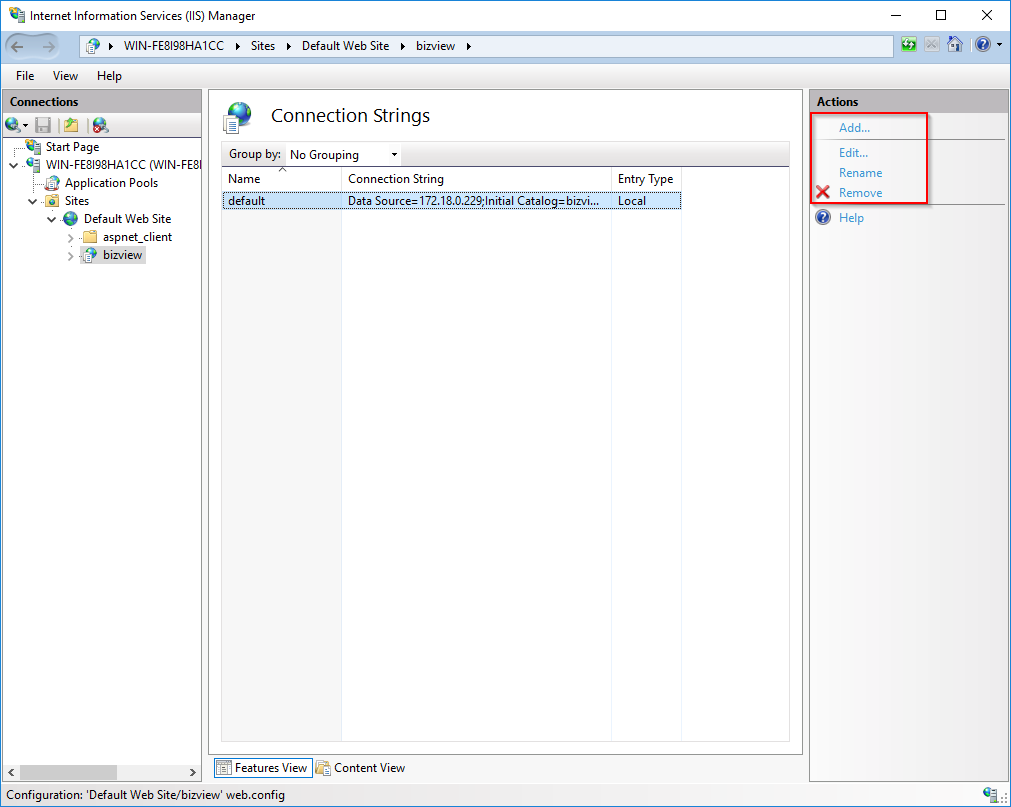Expand the bizview tree node

pos(71,256)
